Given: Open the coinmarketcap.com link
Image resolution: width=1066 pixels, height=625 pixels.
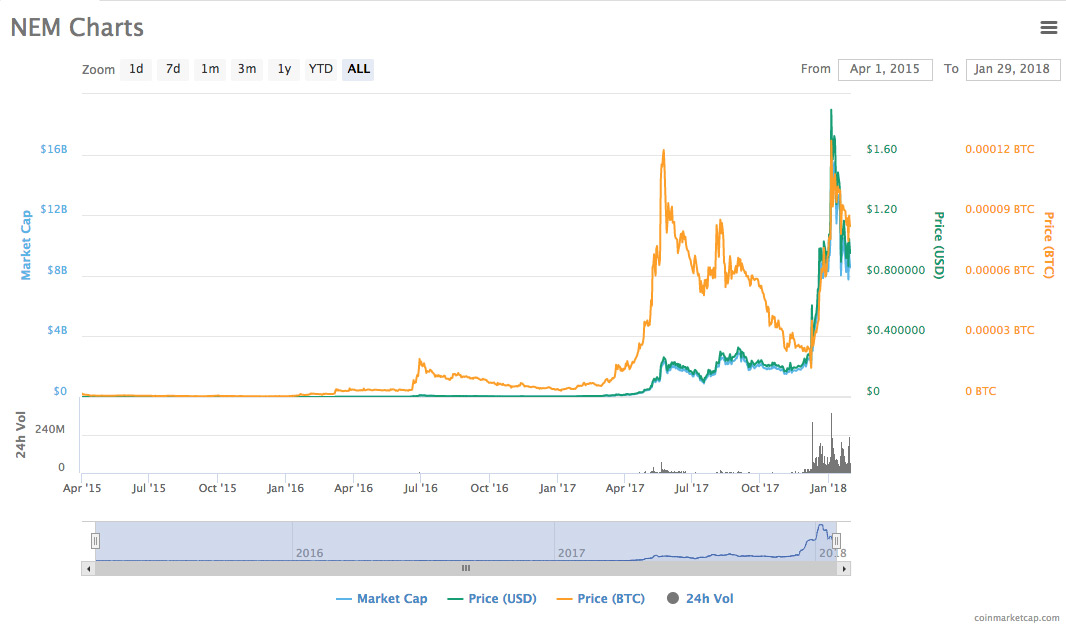Looking at the screenshot, I should coord(1018,617).
